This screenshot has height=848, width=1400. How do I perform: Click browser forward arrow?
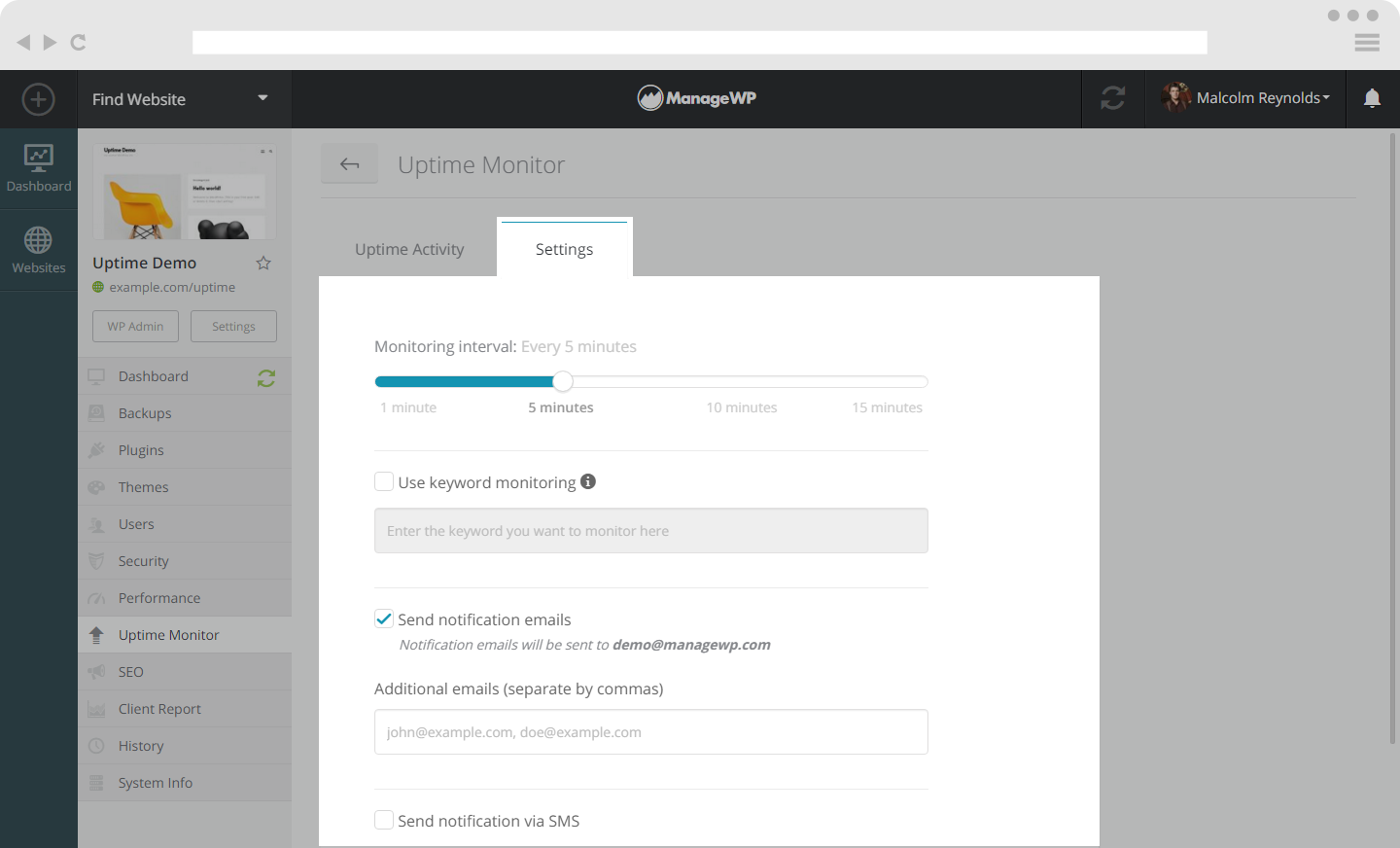coord(50,42)
